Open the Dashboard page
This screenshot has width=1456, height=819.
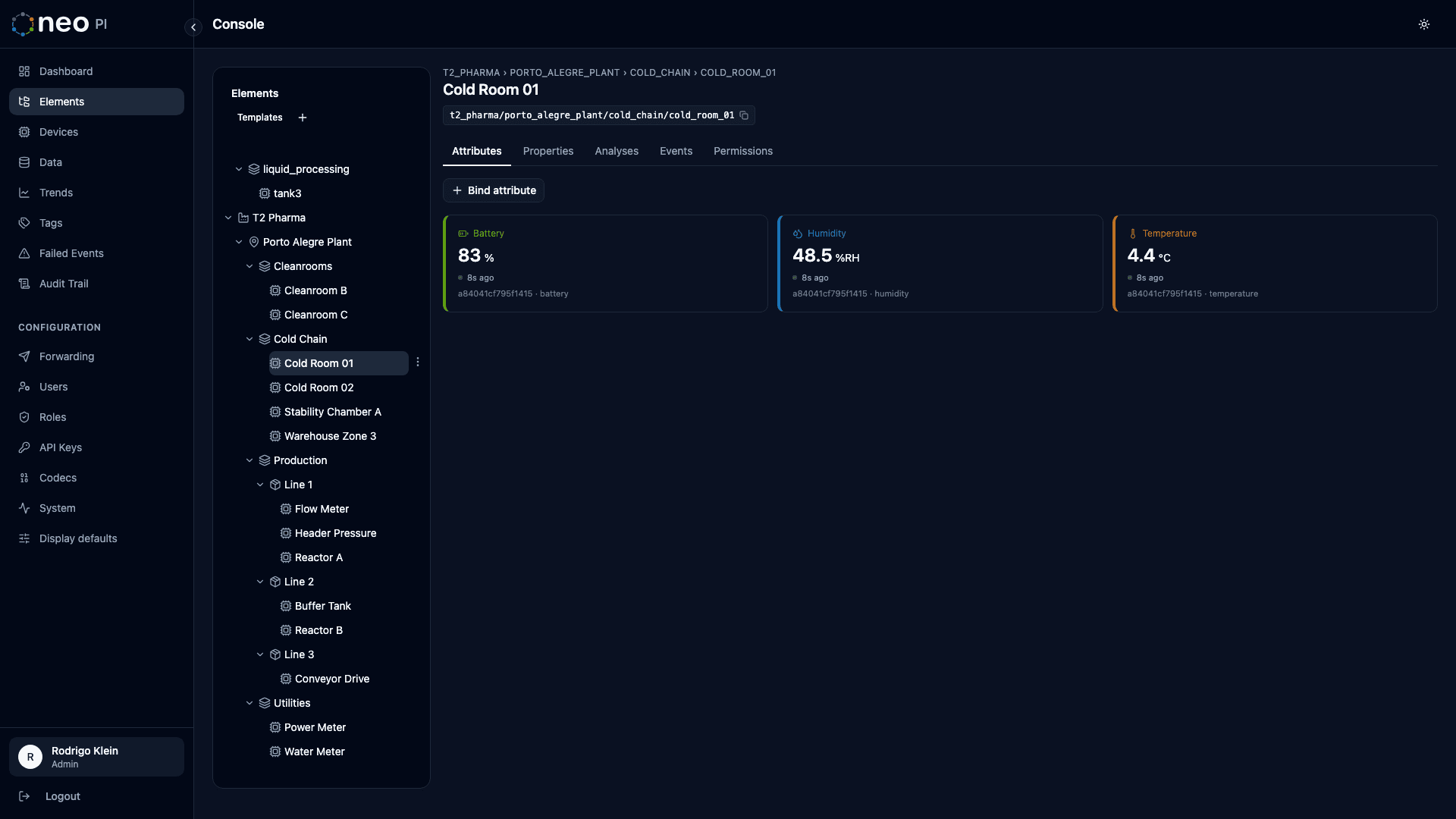pyautogui.click(x=96, y=71)
